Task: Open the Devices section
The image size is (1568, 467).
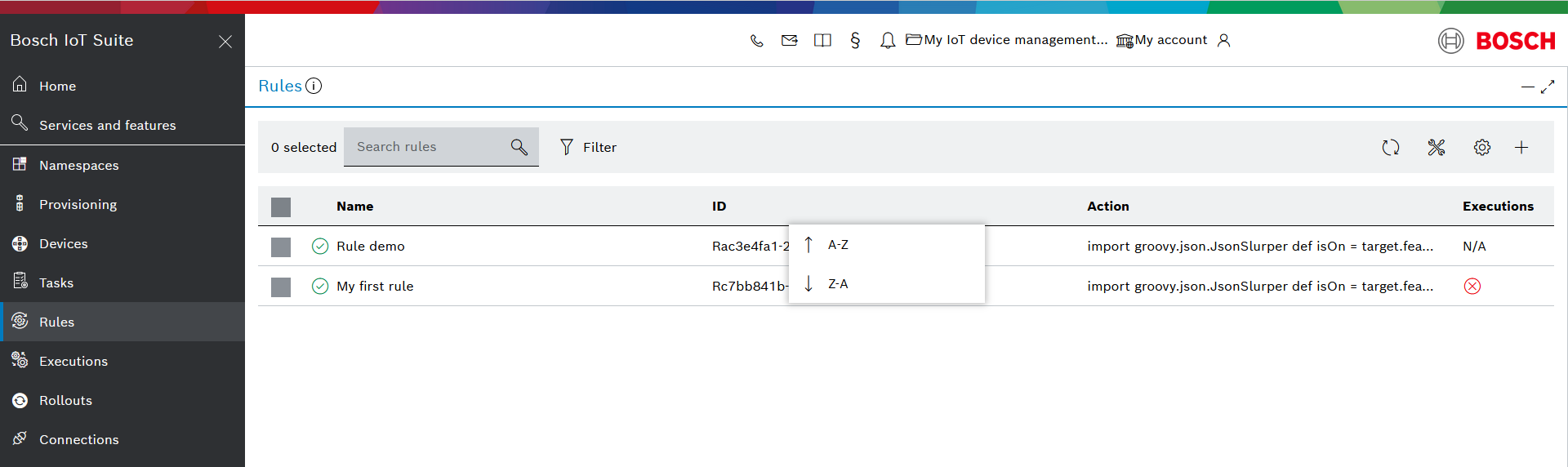Action: [122, 243]
